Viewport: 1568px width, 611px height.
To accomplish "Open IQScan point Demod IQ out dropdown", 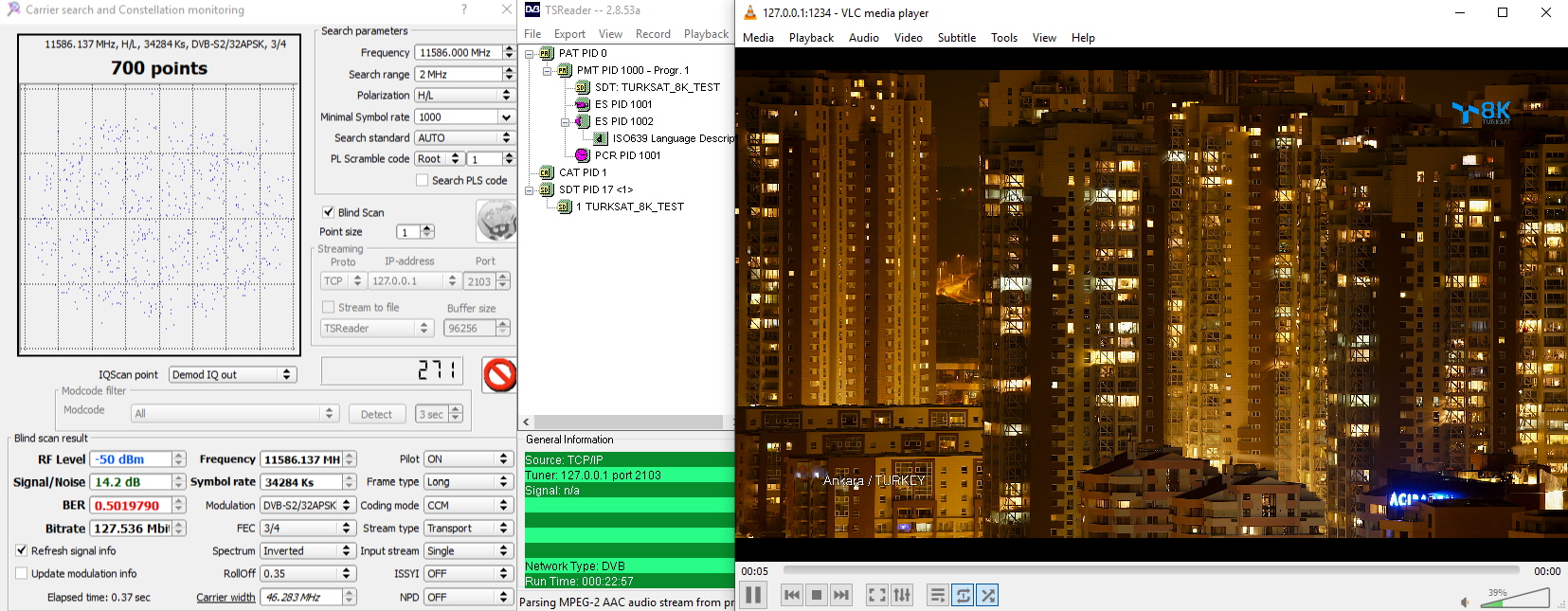I will click(x=233, y=374).
